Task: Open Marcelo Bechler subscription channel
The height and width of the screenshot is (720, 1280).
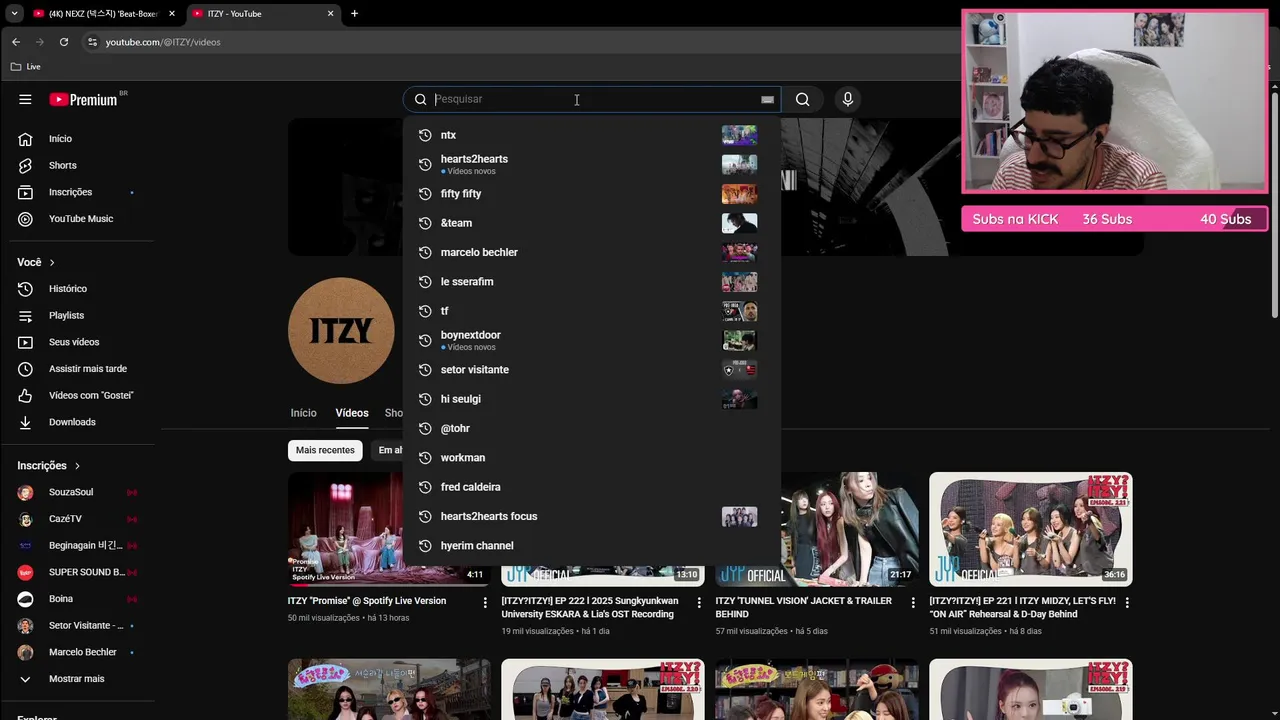Action: click(82, 652)
